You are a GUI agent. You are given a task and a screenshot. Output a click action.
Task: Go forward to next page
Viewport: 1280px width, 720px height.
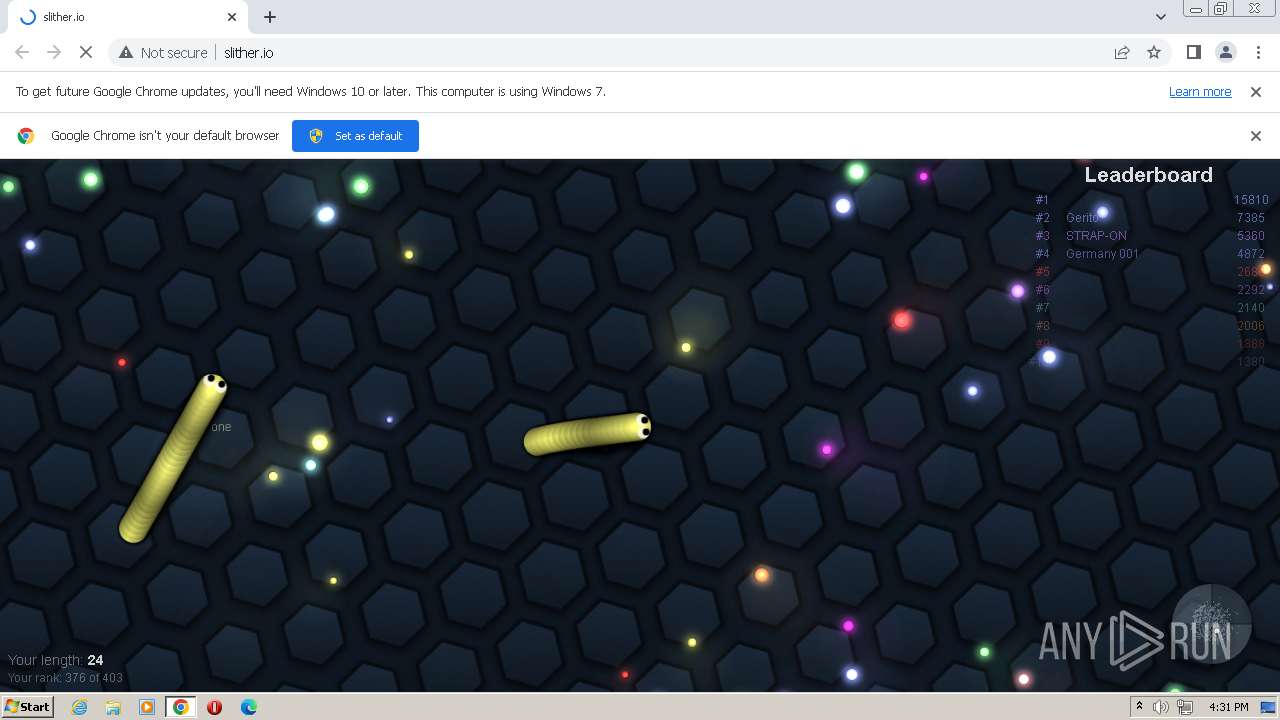point(54,52)
